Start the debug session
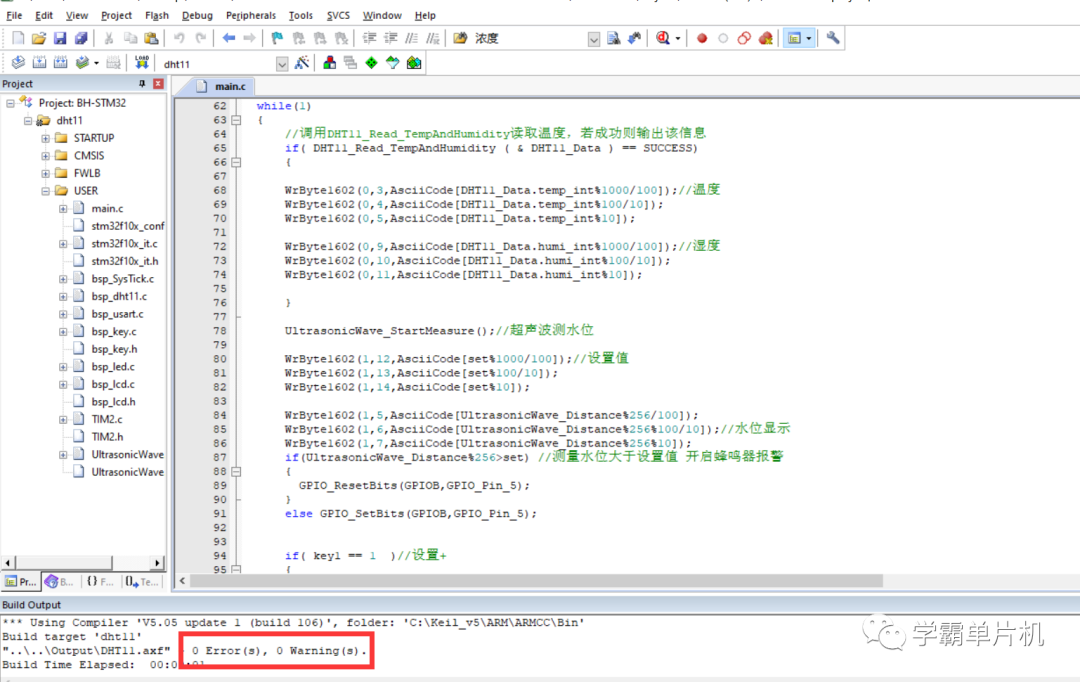This screenshot has width=1080, height=682. click(x=663, y=38)
